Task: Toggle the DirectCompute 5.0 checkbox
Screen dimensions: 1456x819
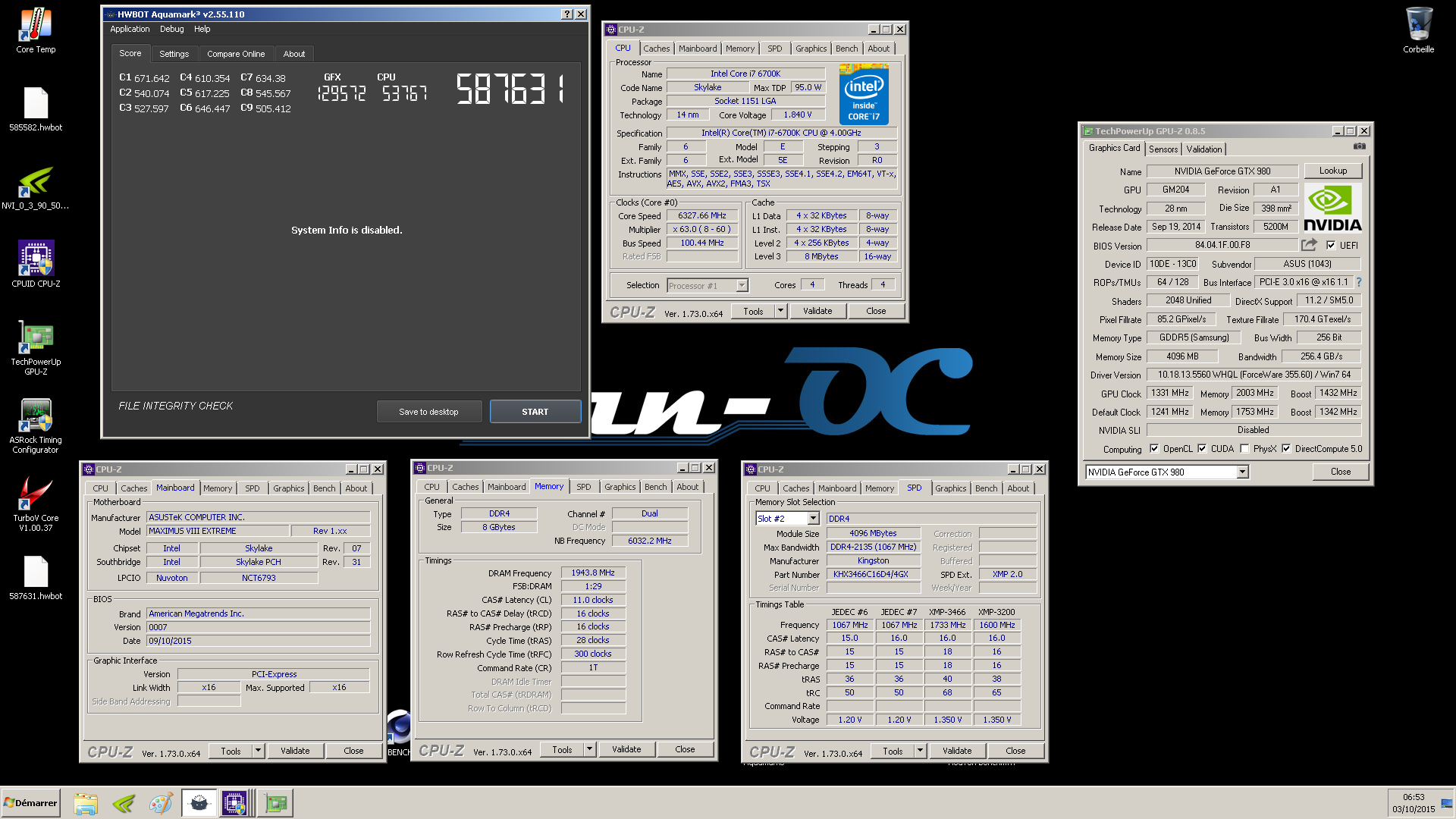Action: [x=1286, y=449]
